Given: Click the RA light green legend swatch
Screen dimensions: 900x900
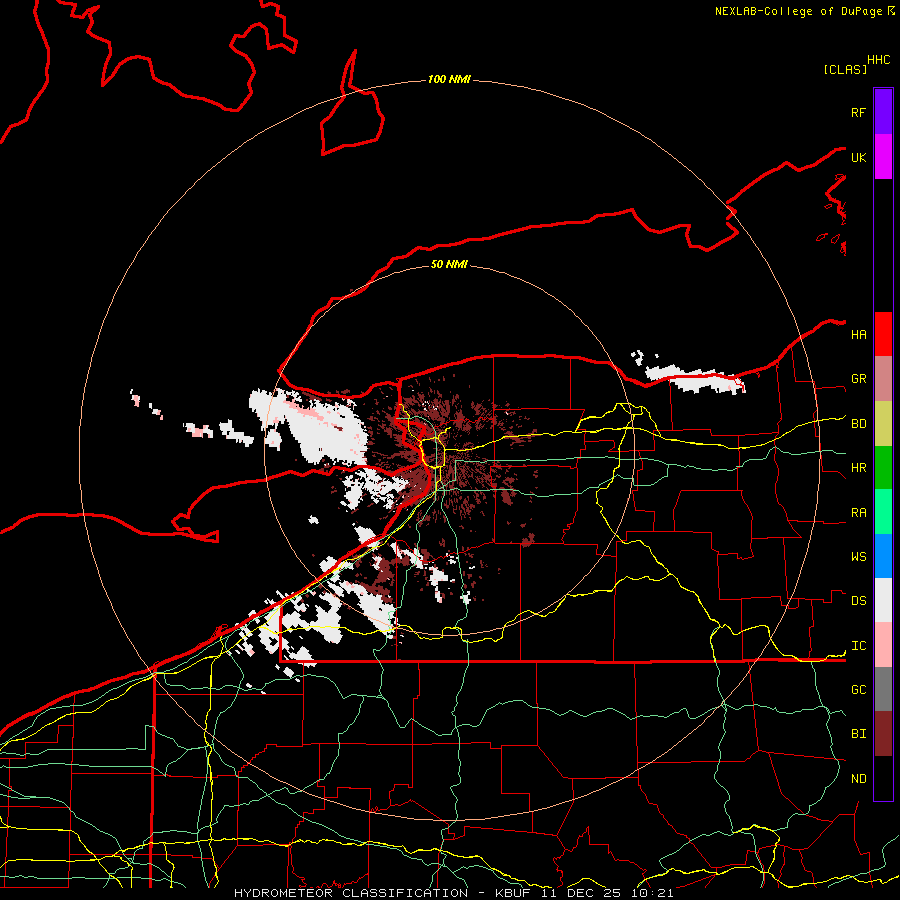Looking at the screenshot, I should click(883, 512).
